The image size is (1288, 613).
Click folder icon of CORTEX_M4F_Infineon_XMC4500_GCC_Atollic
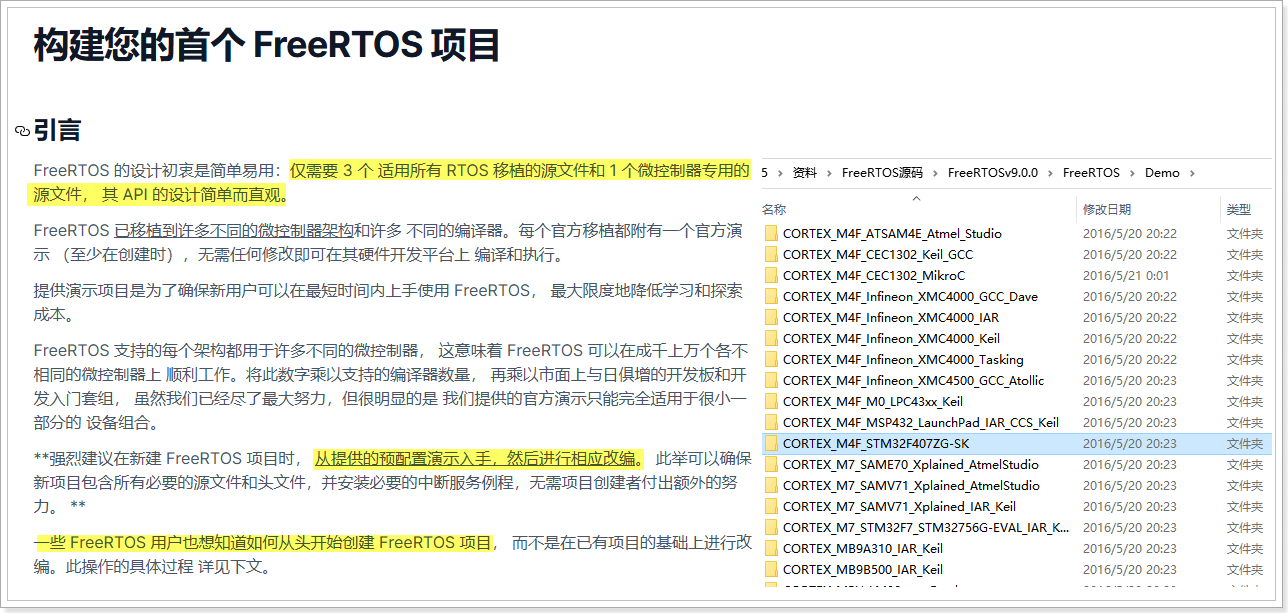pyautogui.click(x=771, y=380)
